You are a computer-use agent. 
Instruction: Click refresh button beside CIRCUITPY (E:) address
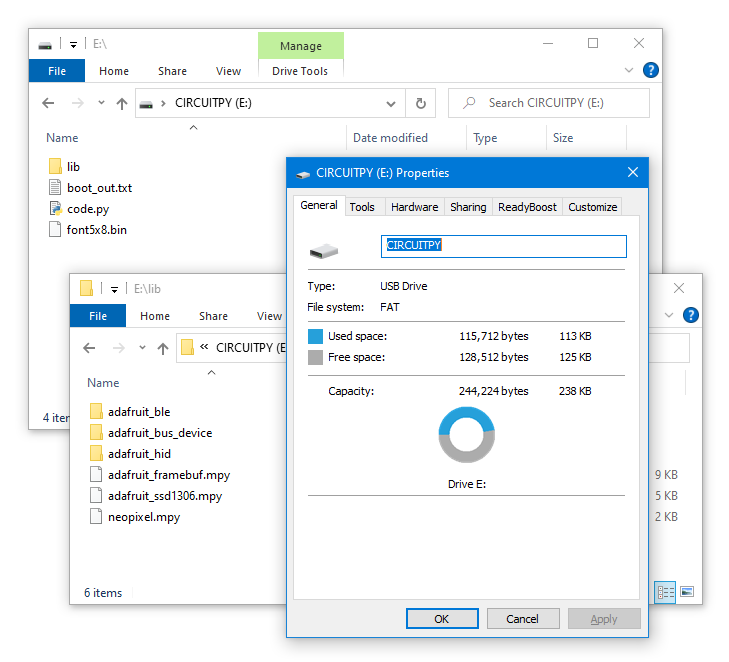click(421, 103)
